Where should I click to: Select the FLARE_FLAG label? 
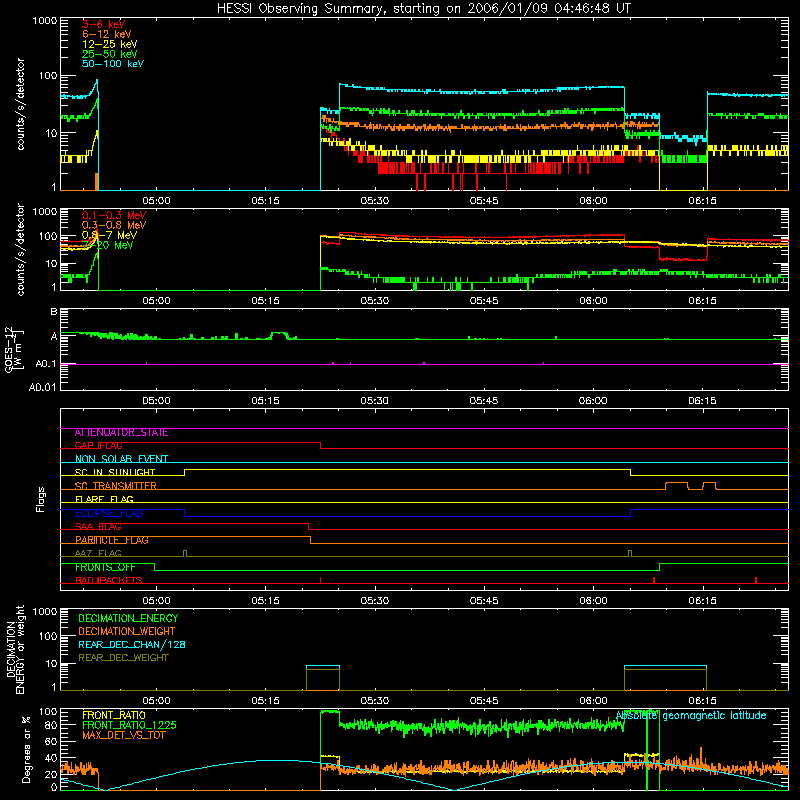click(104, 499)
